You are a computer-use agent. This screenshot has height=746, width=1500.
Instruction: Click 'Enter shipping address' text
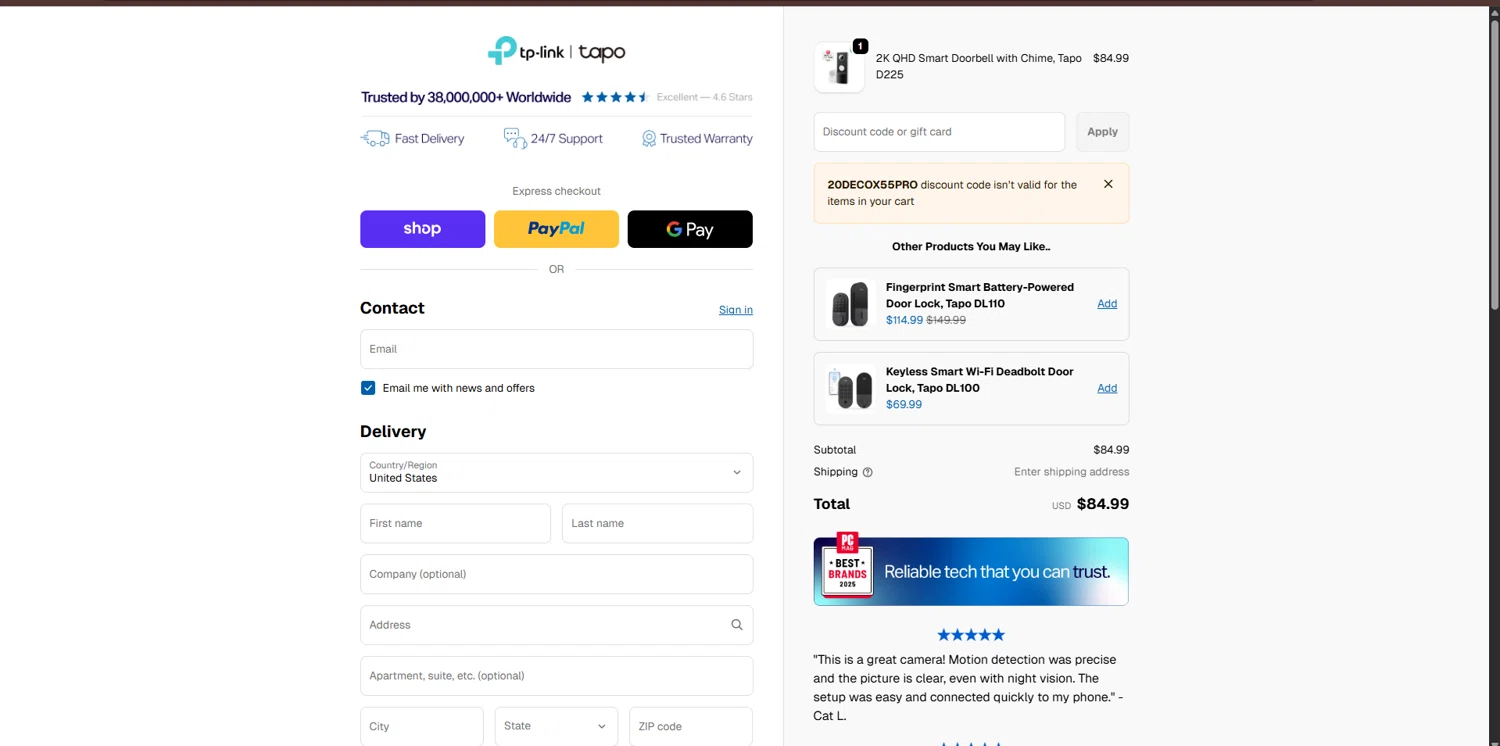pos(1071,472)
